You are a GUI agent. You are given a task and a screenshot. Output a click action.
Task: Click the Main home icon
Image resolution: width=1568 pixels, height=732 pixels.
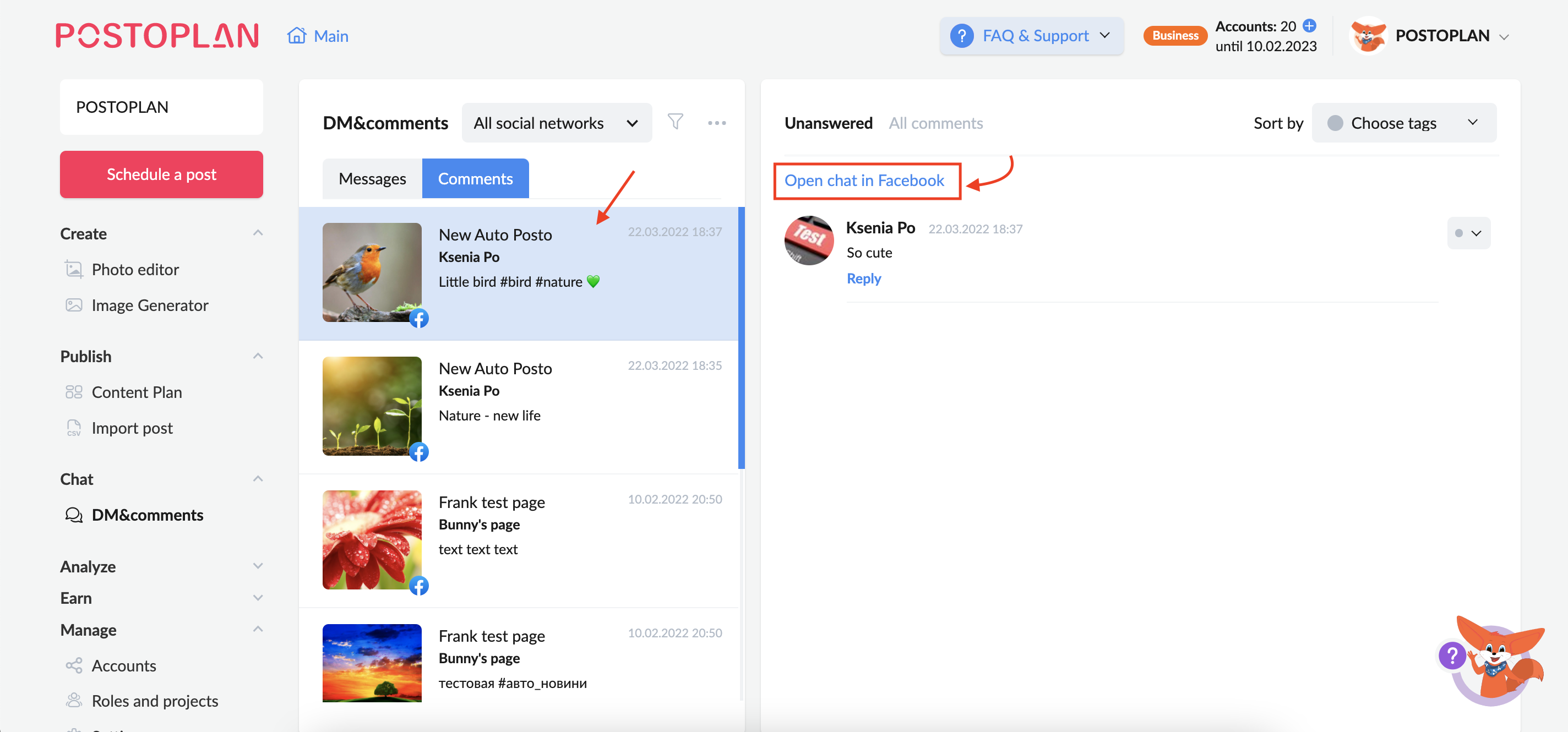point(296,35)
